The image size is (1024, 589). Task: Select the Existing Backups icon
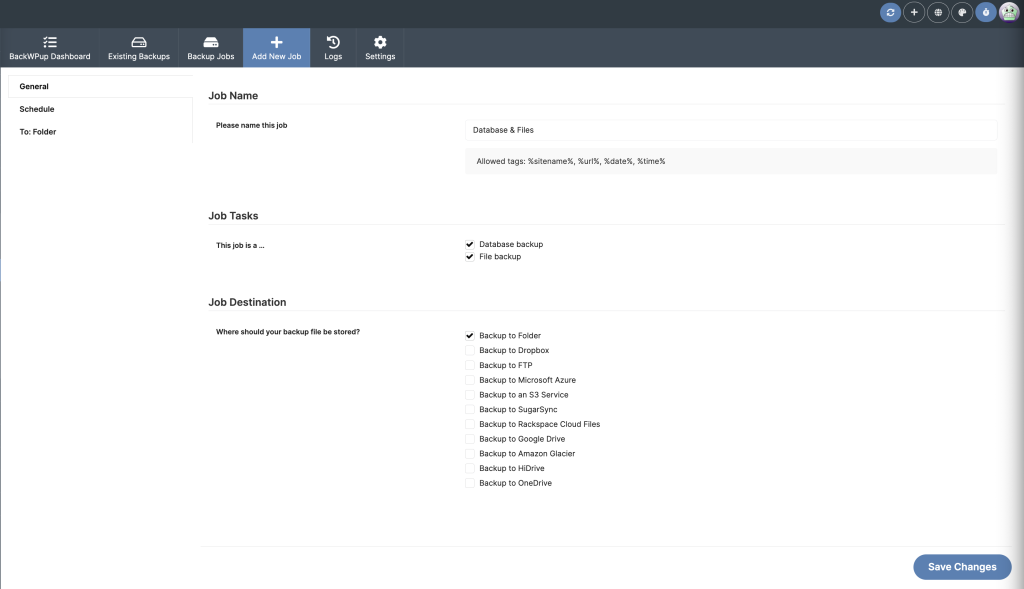pos(138,40)
